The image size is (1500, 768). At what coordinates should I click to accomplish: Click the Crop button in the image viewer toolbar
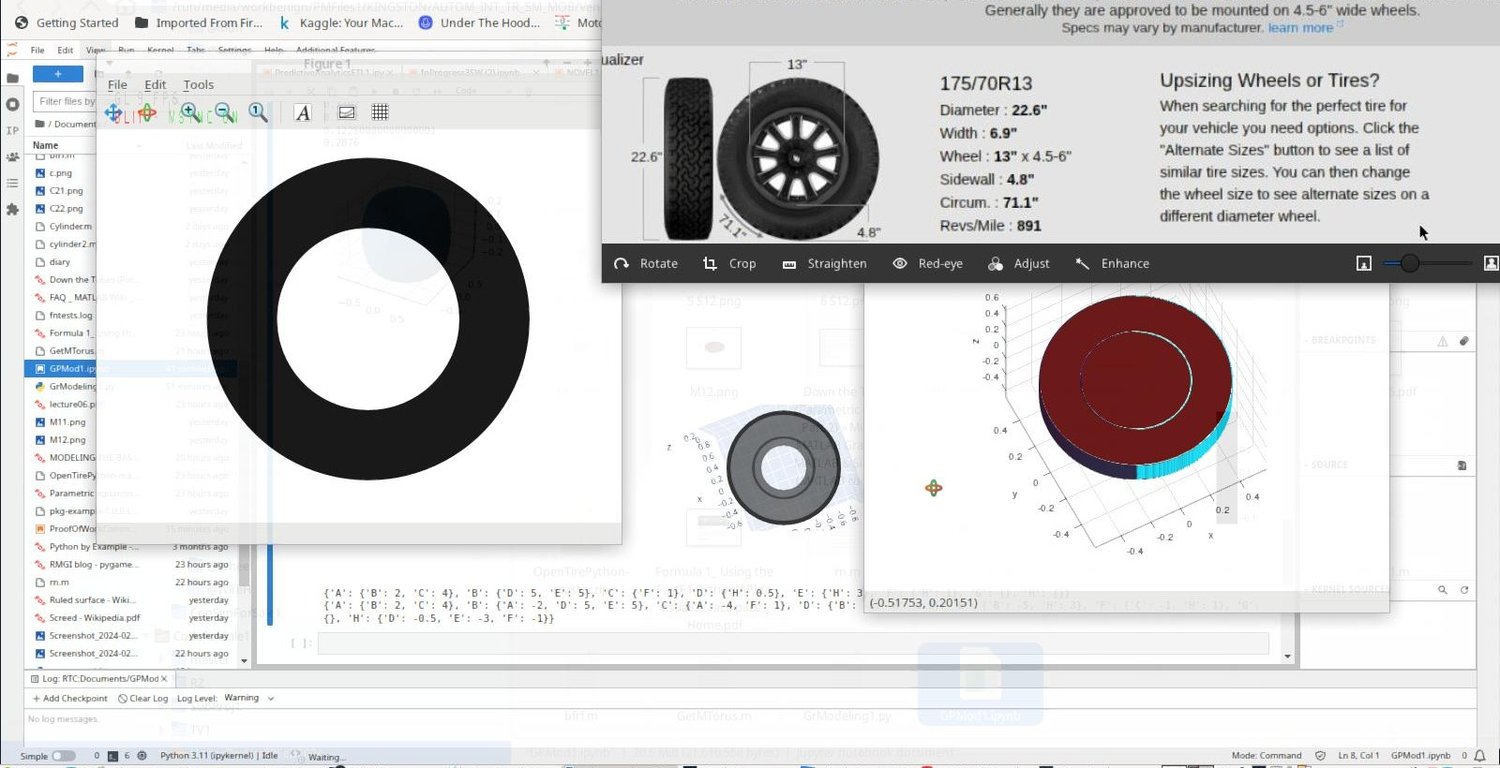tap(730, 263)
